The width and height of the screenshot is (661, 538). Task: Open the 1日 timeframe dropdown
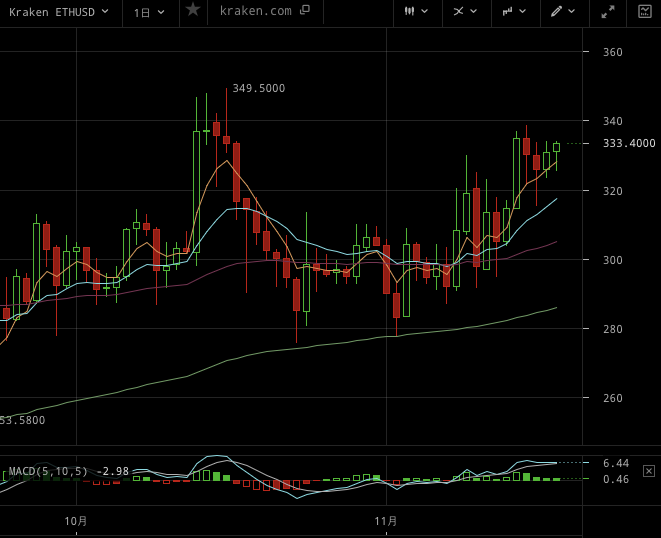[x=149, y=13]
